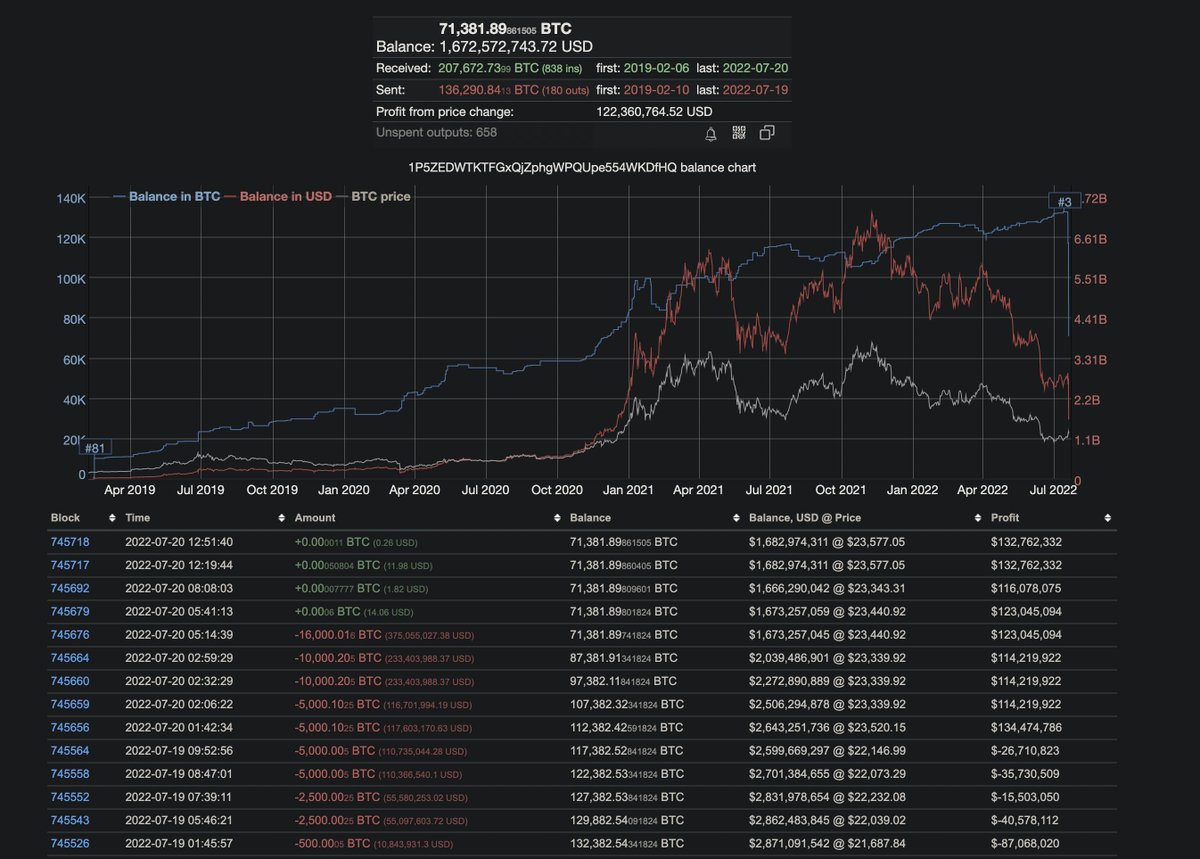Open block 745526 link

point(70,844)
